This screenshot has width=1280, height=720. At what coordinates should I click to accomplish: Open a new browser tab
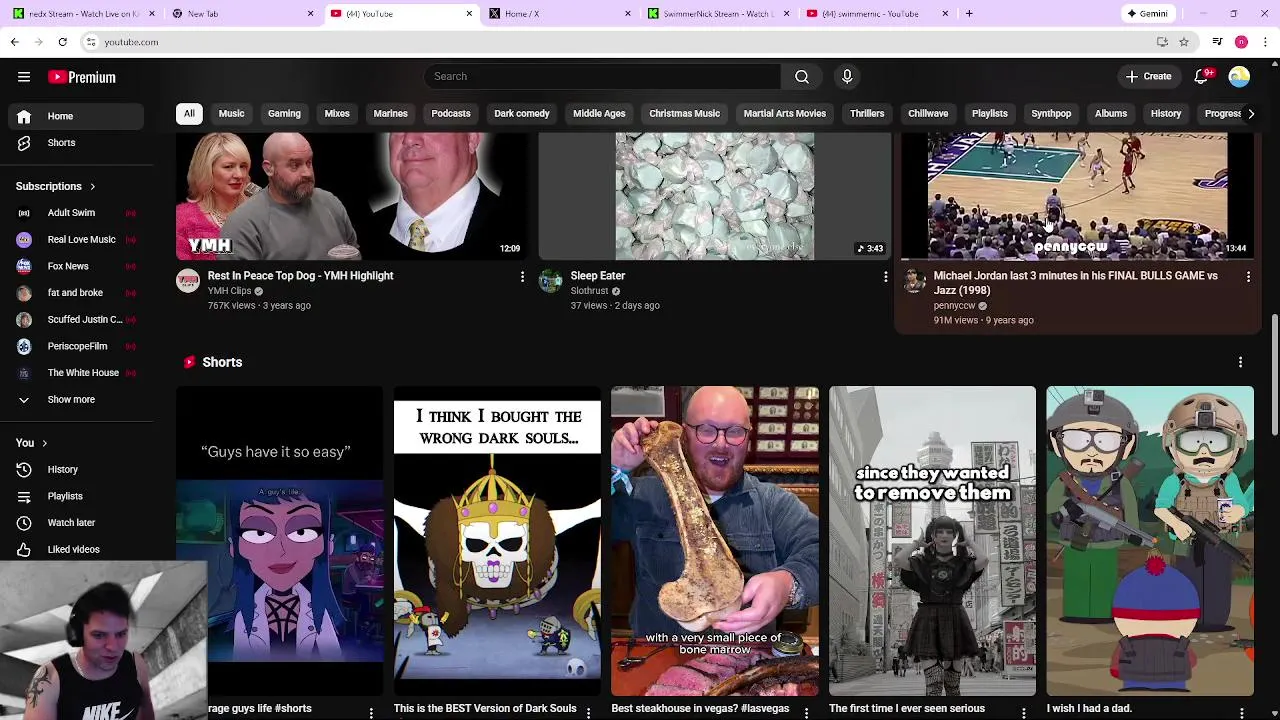click(969, 14)
